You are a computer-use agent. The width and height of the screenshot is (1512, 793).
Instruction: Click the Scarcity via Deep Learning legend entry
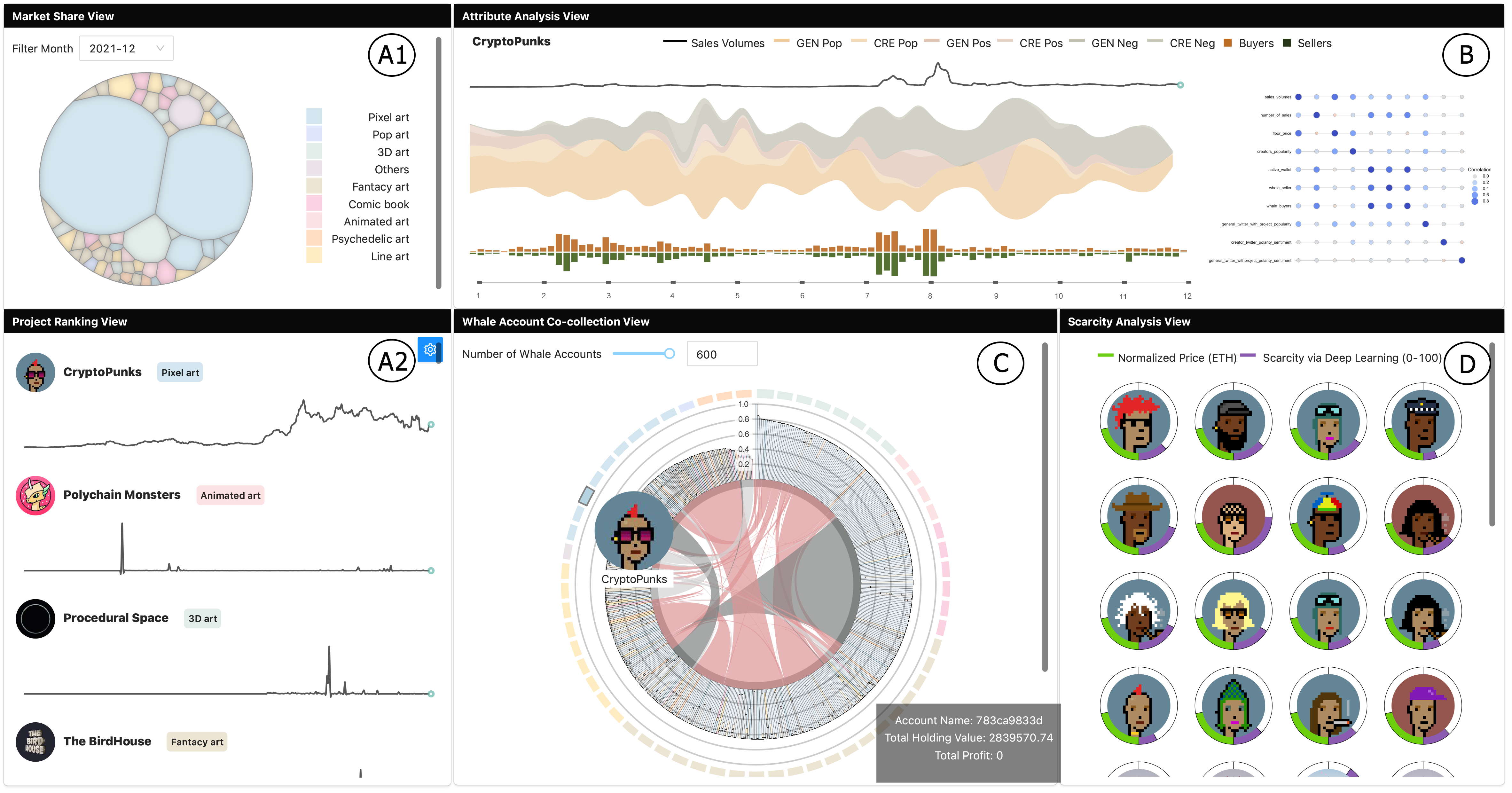(x=1341, y=357)
